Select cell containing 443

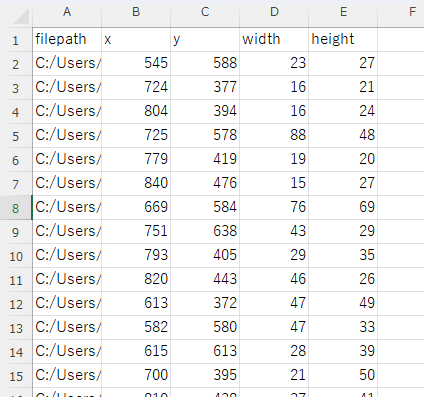coord(205,280)
